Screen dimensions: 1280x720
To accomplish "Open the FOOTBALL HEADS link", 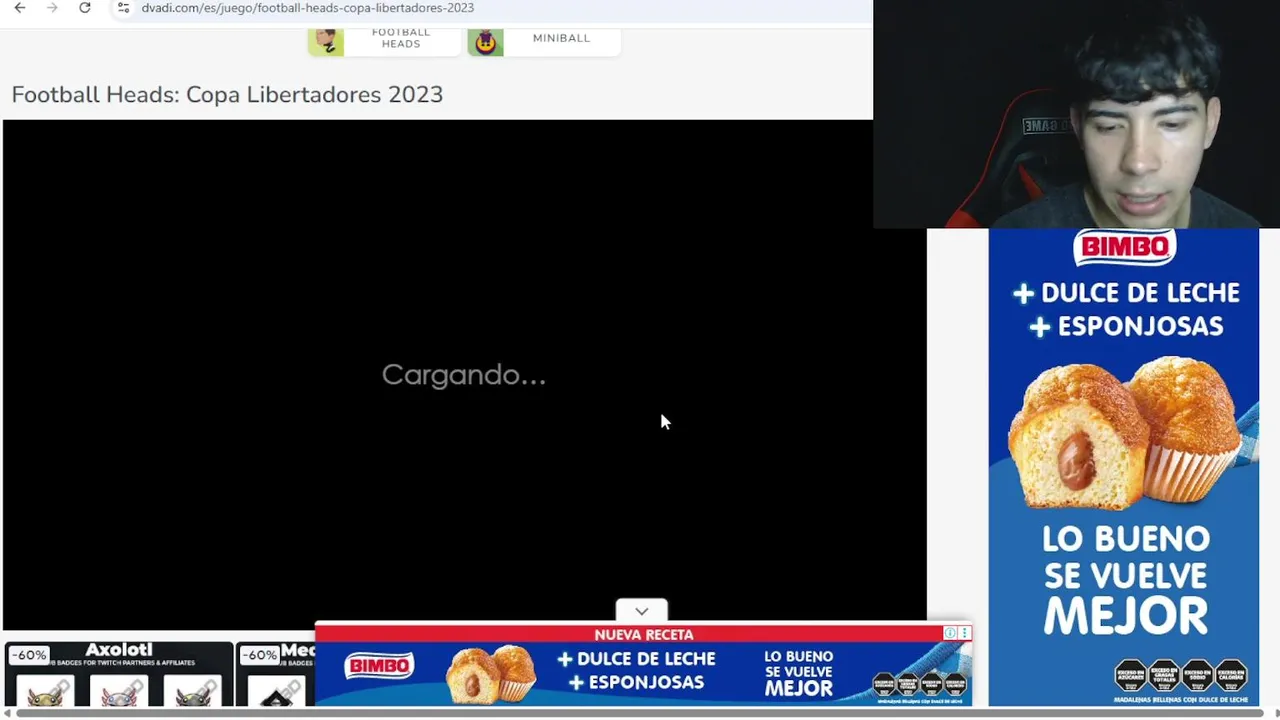I will (401, 39).
